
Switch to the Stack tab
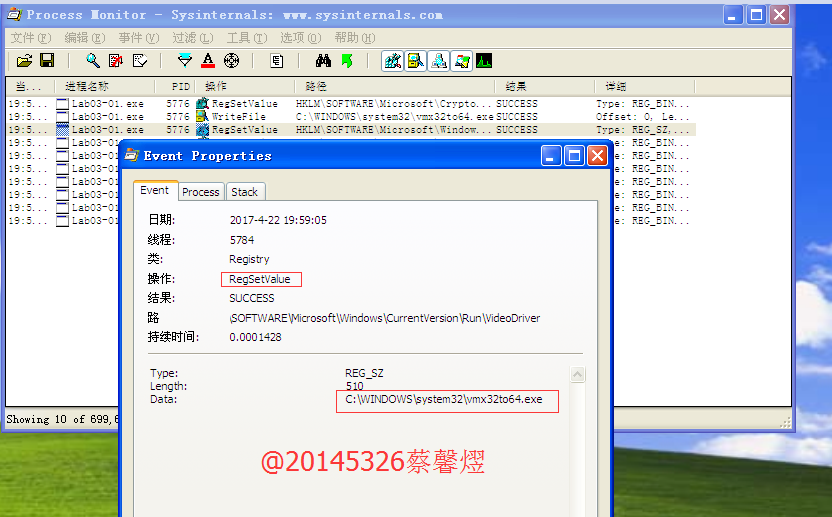click(244, 192)
